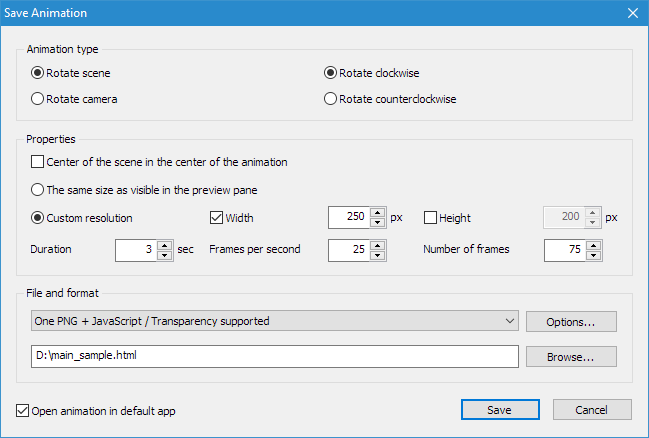Open format Options dialog
Screen dimensions: 649x438
pyautogui.click(x=571, y=322)
